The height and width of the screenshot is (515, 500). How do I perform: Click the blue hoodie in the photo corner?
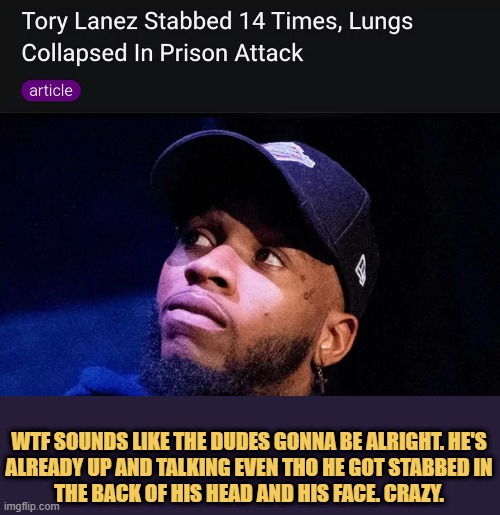[107, 382]
